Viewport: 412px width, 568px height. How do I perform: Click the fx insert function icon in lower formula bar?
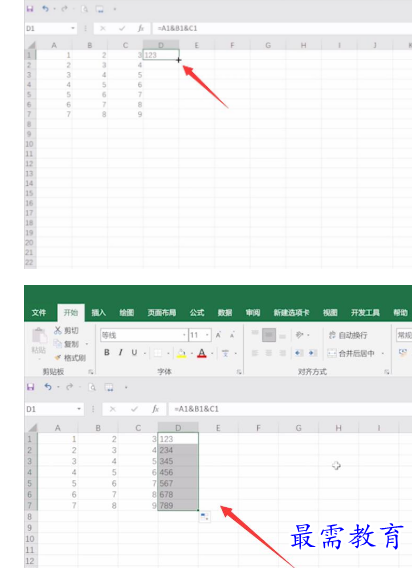pyautogui.click(x=155, y=409)
